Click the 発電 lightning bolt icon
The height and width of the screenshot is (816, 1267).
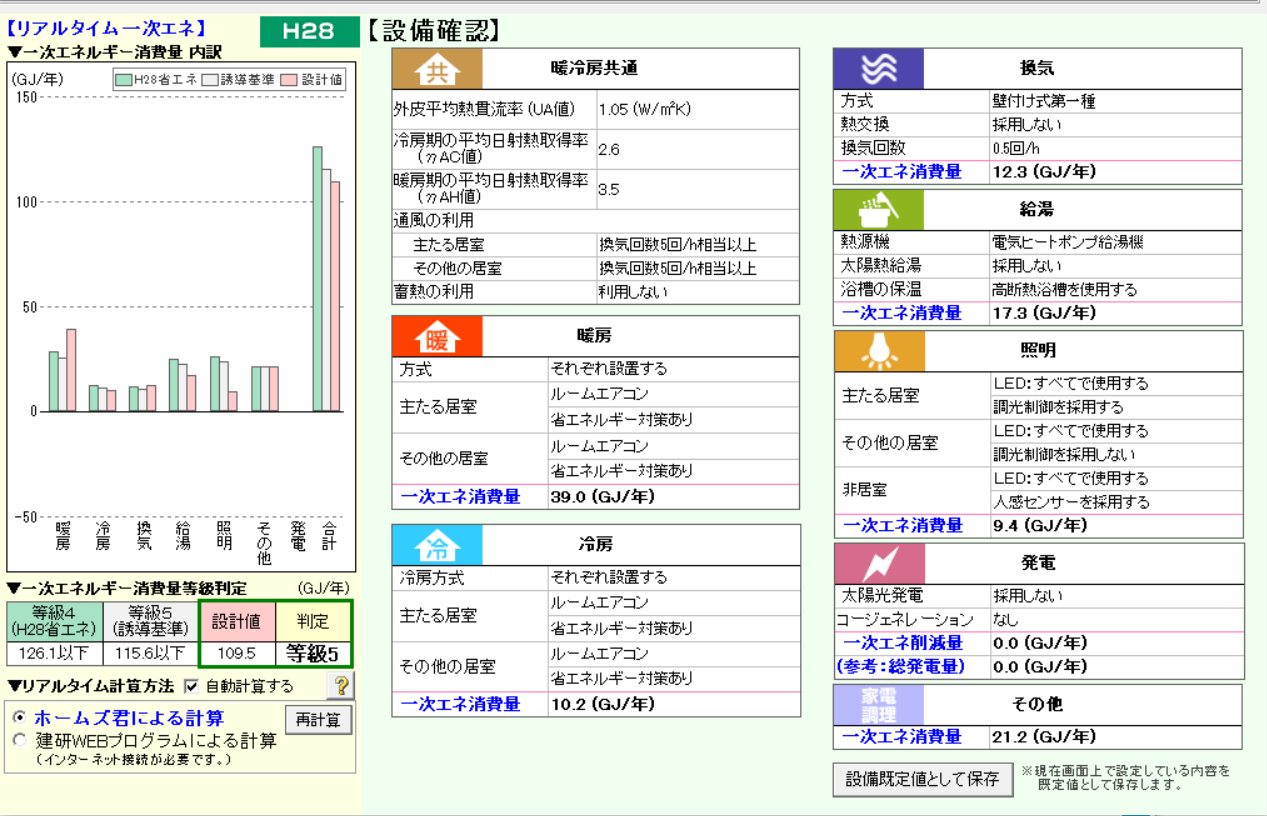[x=879, y=564]
